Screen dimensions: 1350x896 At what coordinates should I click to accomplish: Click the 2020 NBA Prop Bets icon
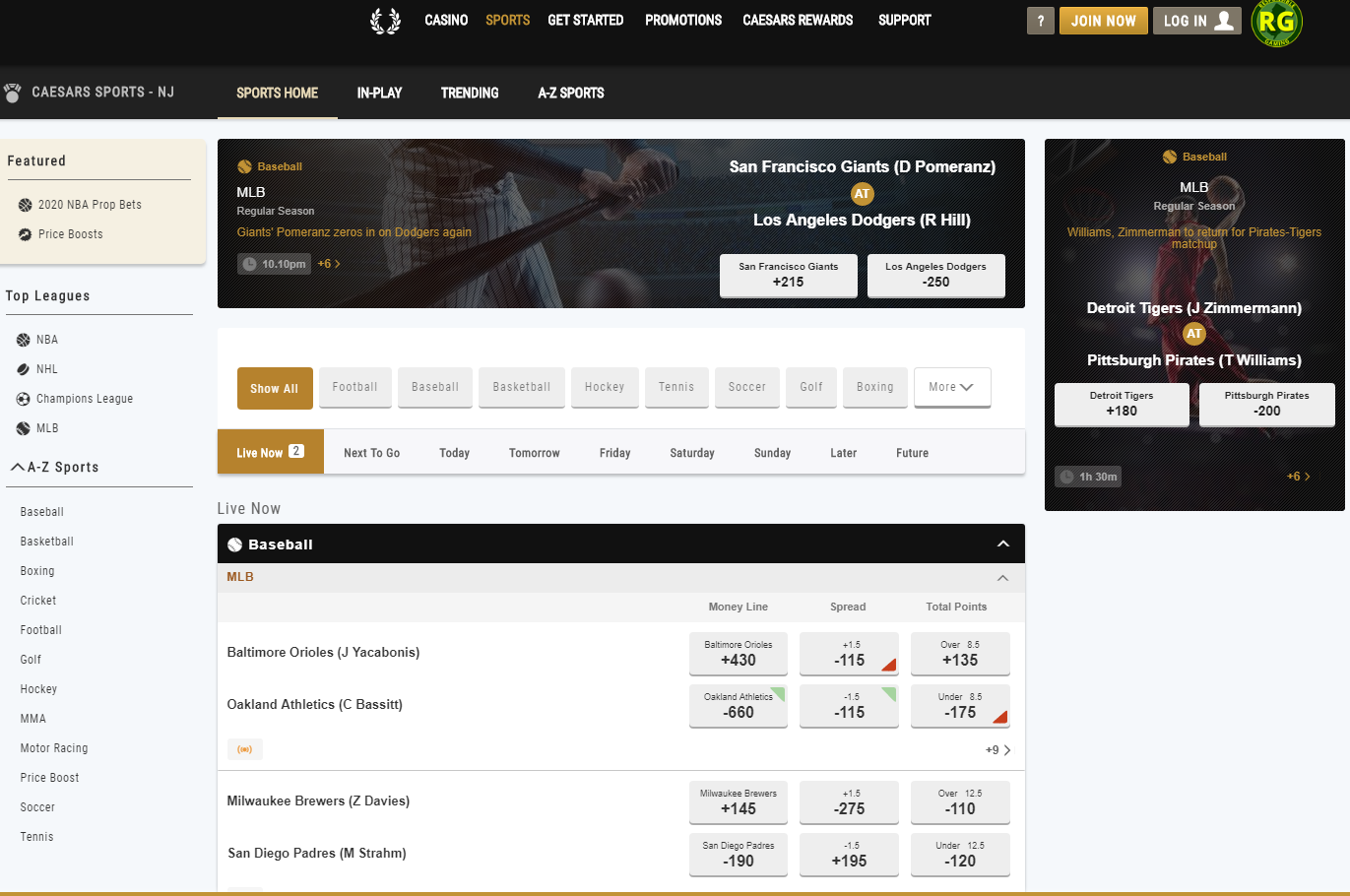coord(26,205)
